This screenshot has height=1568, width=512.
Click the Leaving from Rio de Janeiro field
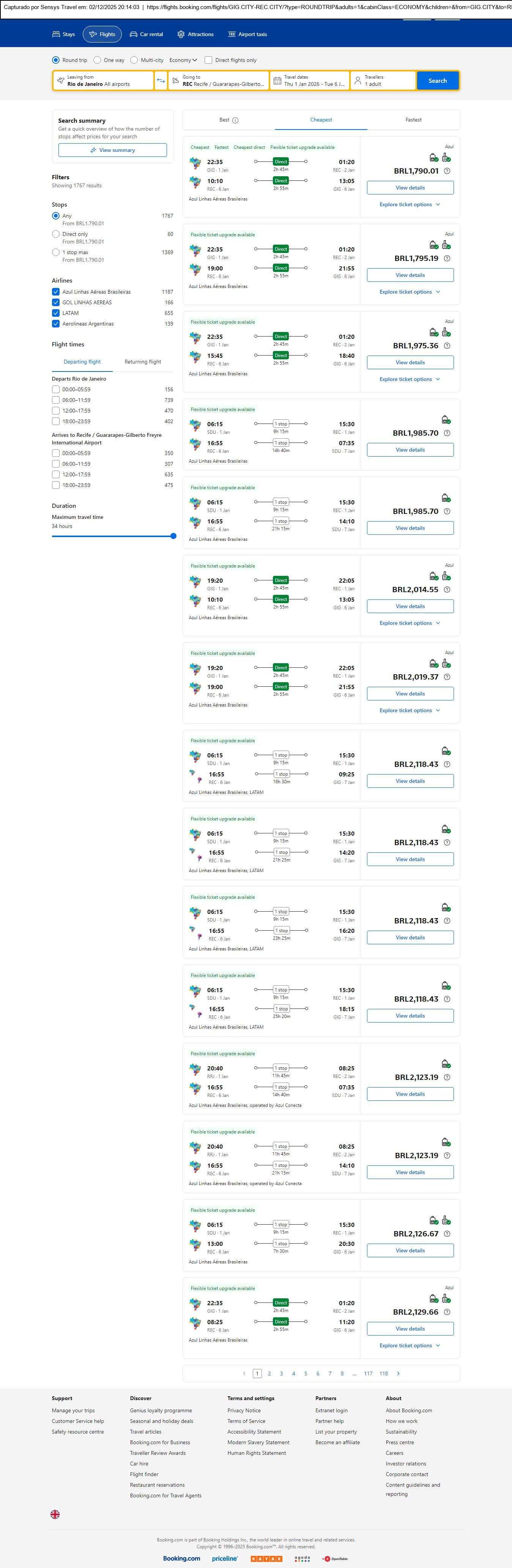pyautogui.click(x=103, y=81)
